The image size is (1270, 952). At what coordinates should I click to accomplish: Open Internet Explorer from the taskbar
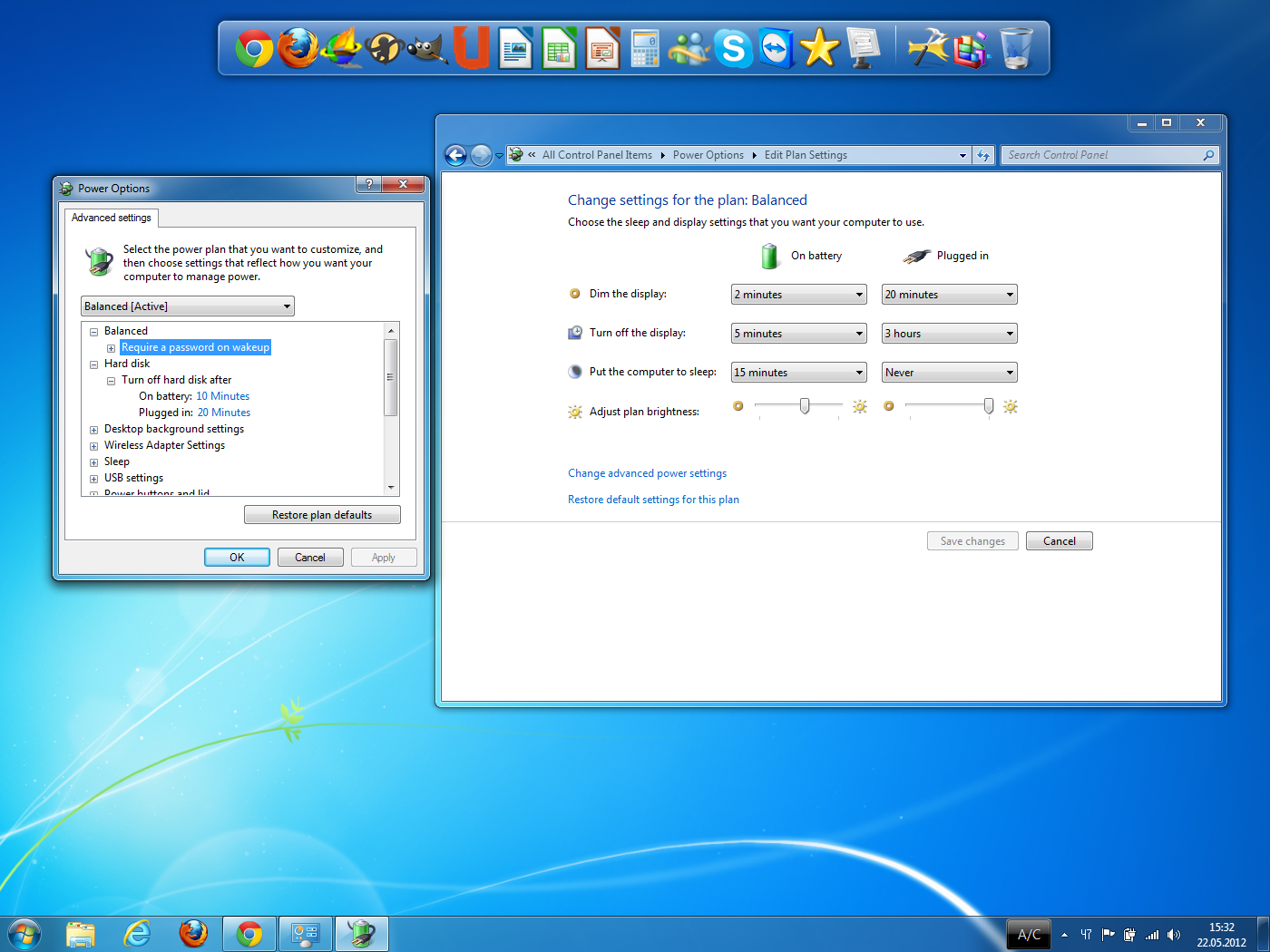tap(137, 933)
